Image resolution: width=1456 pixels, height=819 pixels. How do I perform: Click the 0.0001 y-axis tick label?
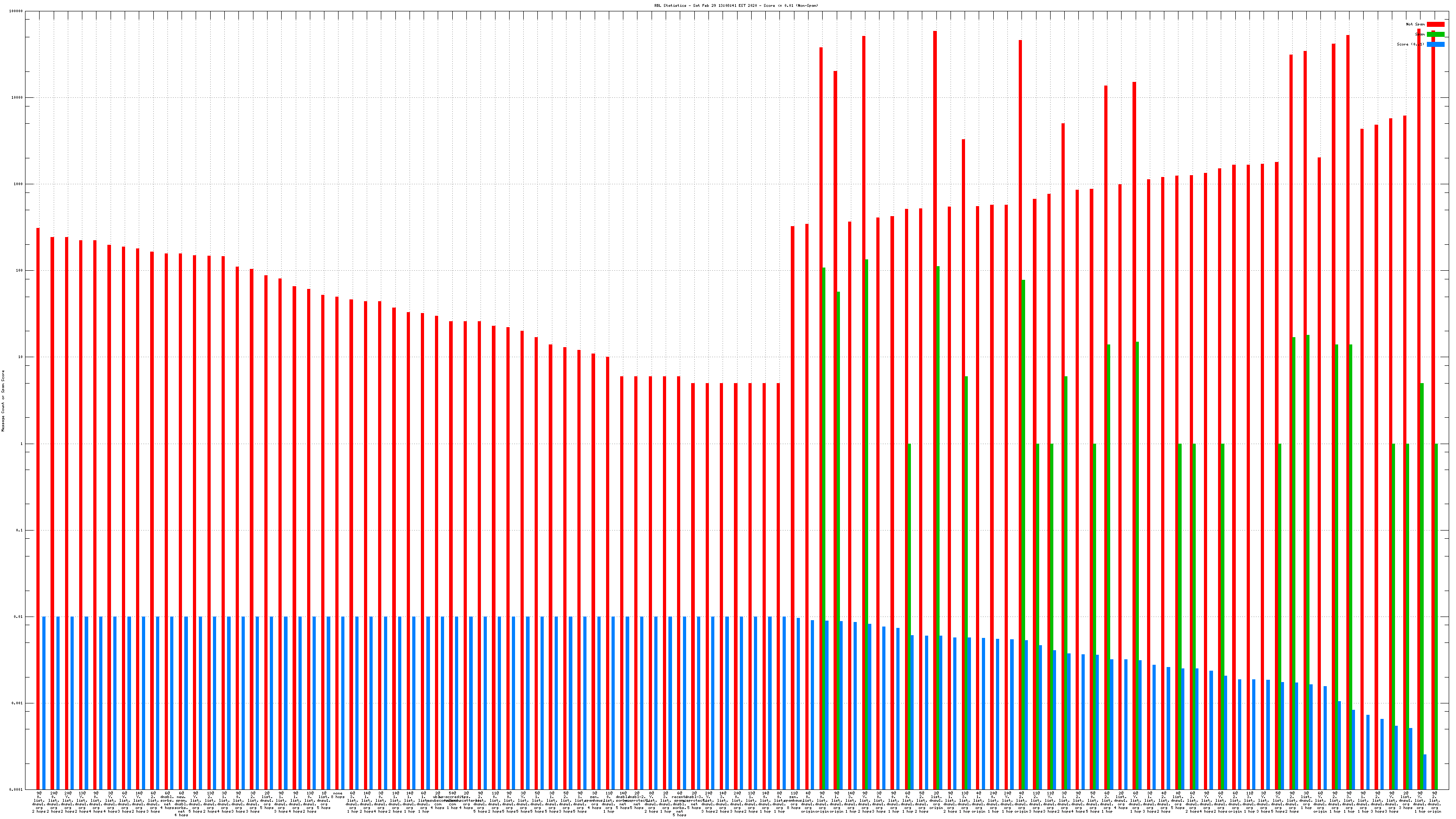point(16,789)
